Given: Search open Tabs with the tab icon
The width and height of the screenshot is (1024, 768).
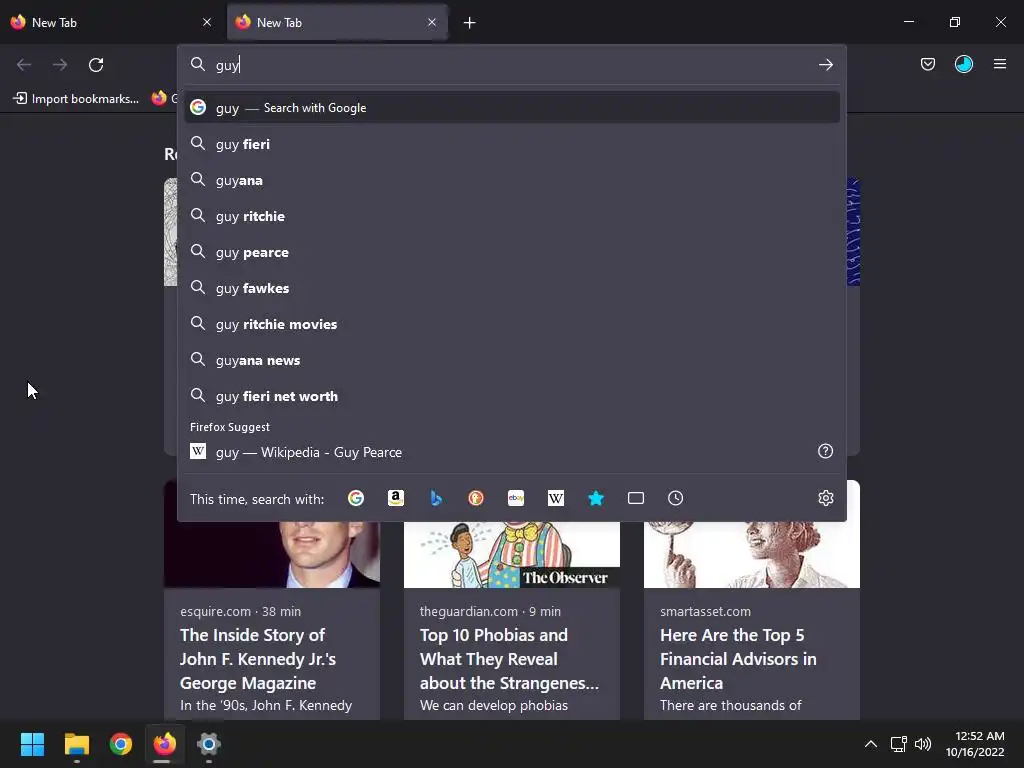Looking at the screenshot, I should pos(635,498).
